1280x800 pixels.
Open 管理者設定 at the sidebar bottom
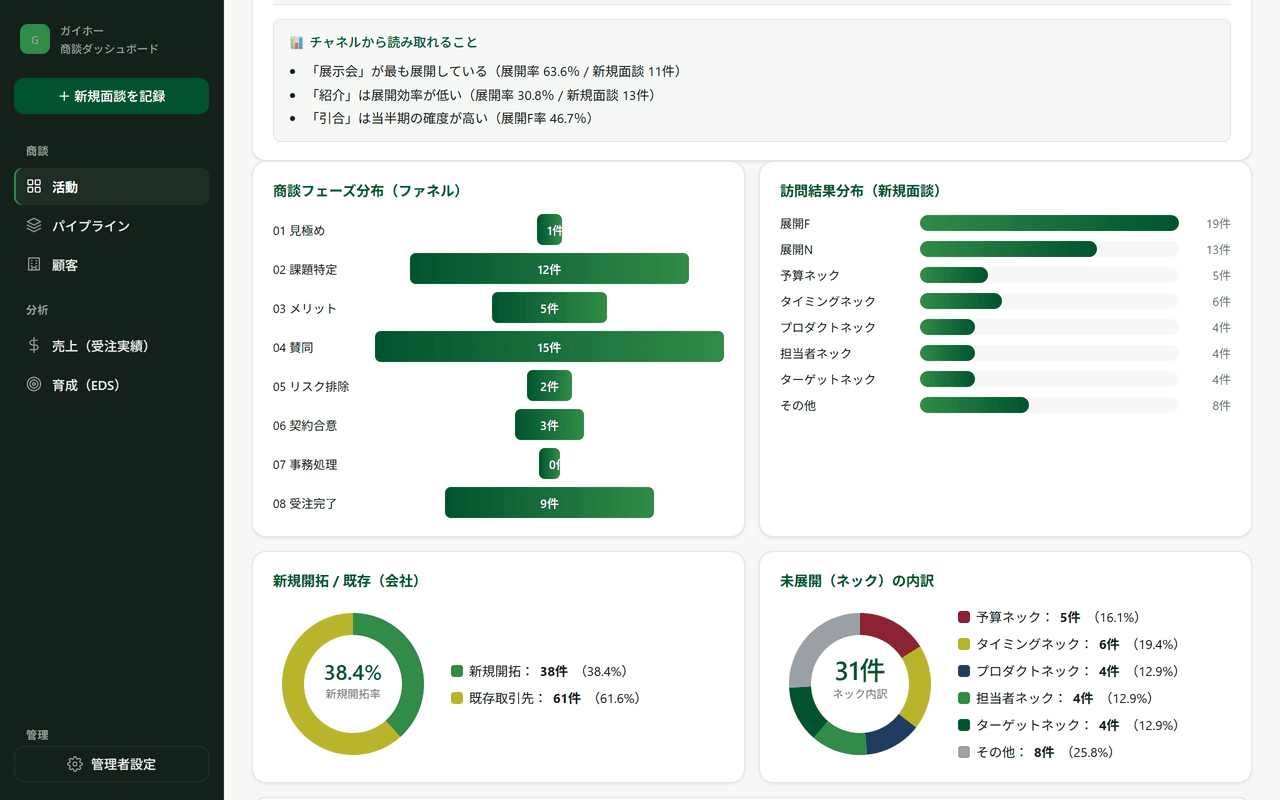point(111,764)
